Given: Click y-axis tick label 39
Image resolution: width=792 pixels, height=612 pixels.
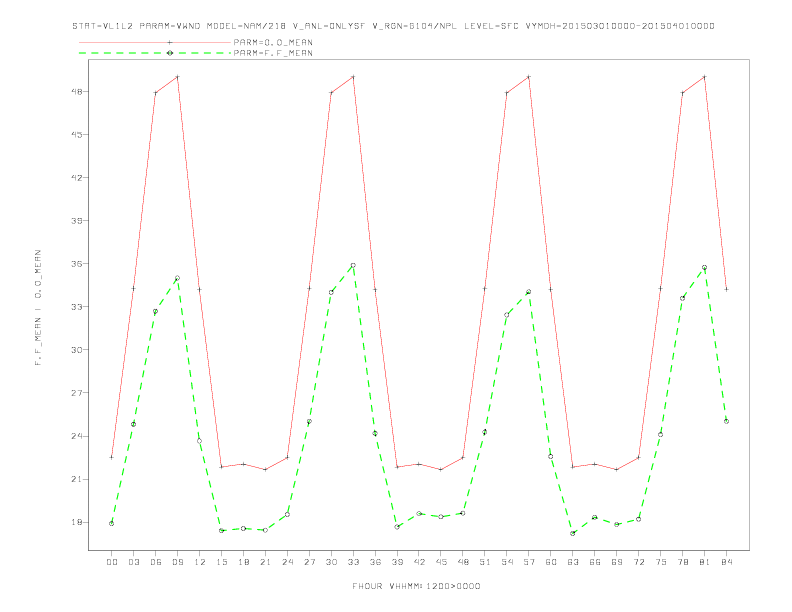Looking at the screenshot, I should point(78,221).
